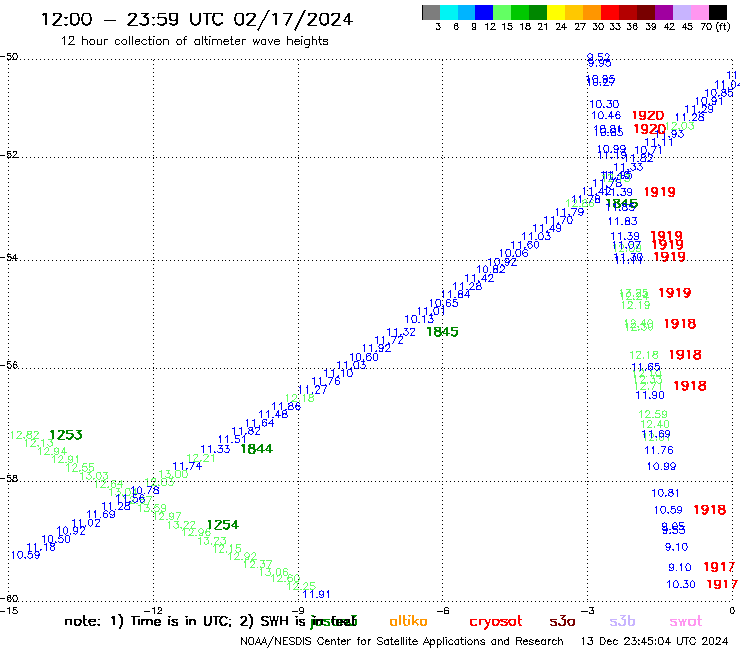
Task: Click the "s3a" satellite legend label
Action: point(562,621)
